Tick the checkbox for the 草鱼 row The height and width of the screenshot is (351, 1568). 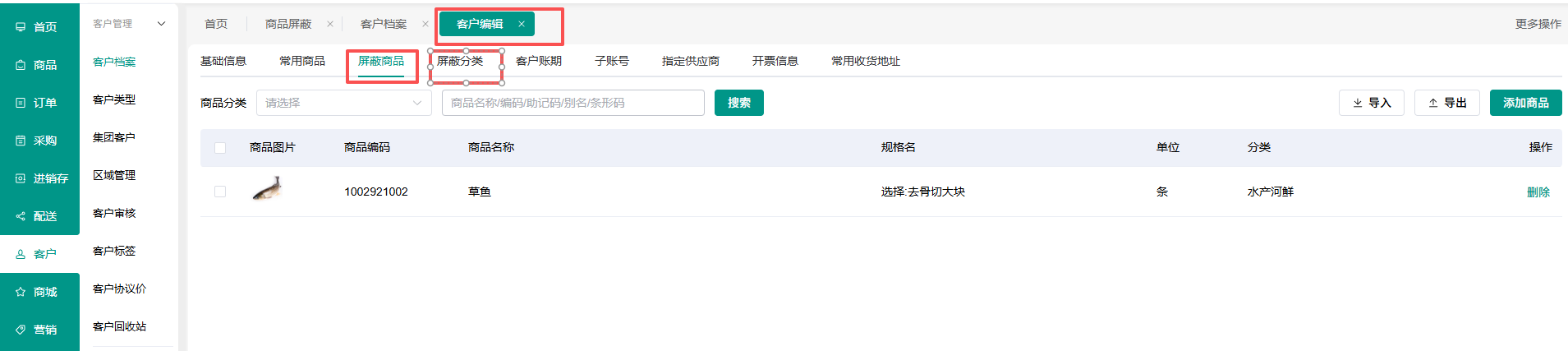click(x=220, y=192)
